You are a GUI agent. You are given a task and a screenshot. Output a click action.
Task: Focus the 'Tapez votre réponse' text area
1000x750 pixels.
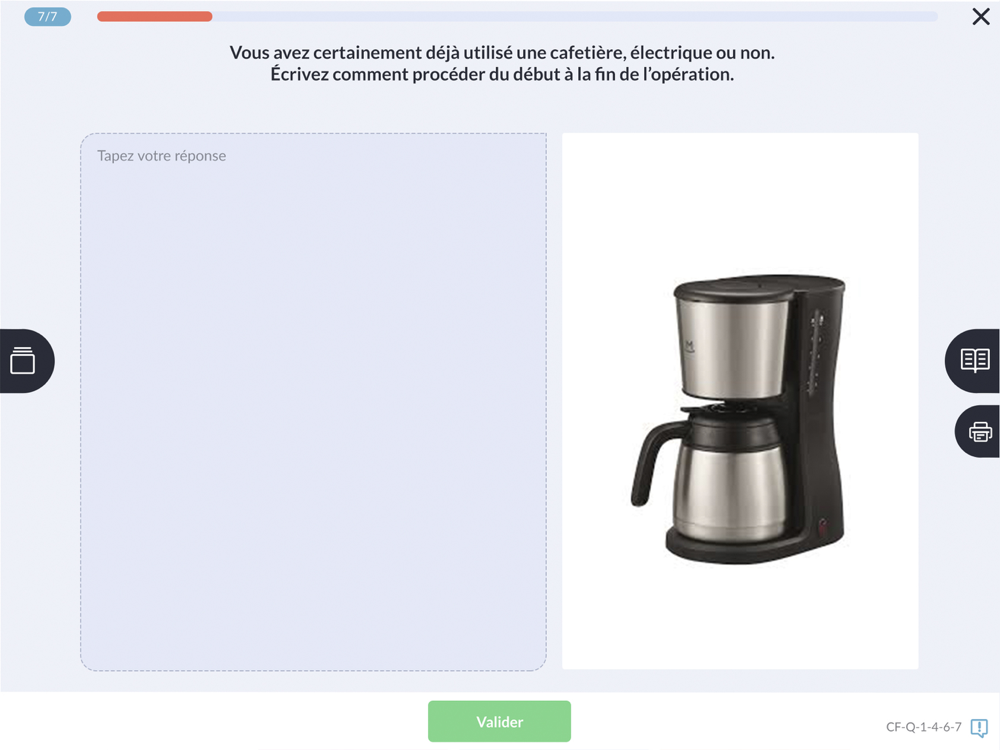pos(313,402)
